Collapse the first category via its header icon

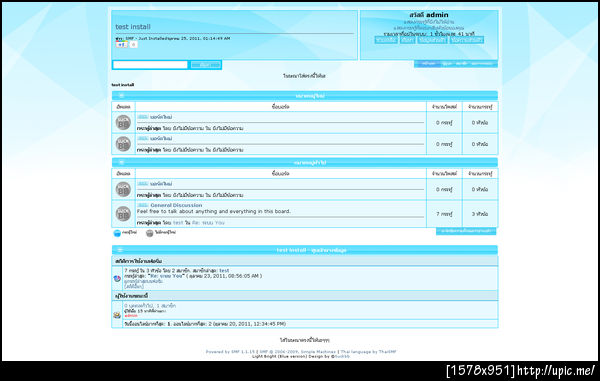[121, 96]
